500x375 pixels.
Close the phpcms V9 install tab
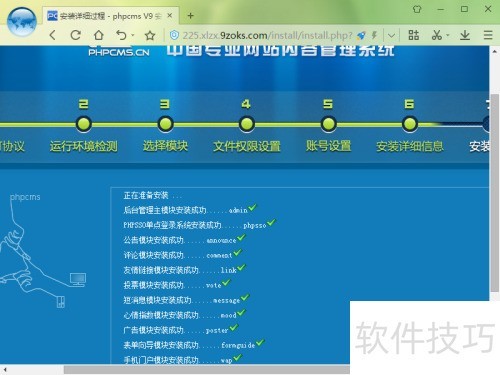(x=170, y=15)
